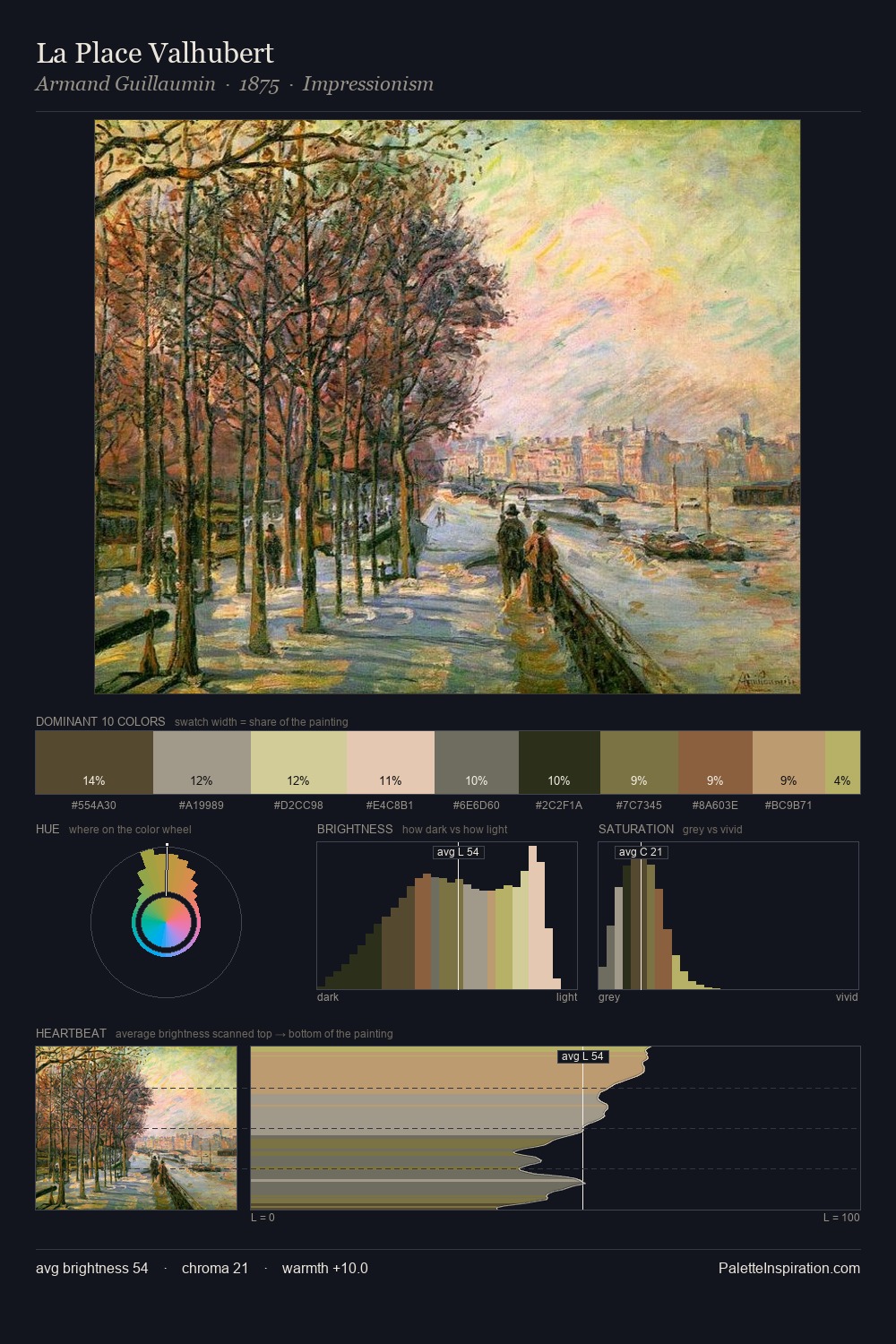The width and height of the screenshot is (896, 1344).
Task: Click the Heartbeat brightness profile chart
Action: [556, 1128]
